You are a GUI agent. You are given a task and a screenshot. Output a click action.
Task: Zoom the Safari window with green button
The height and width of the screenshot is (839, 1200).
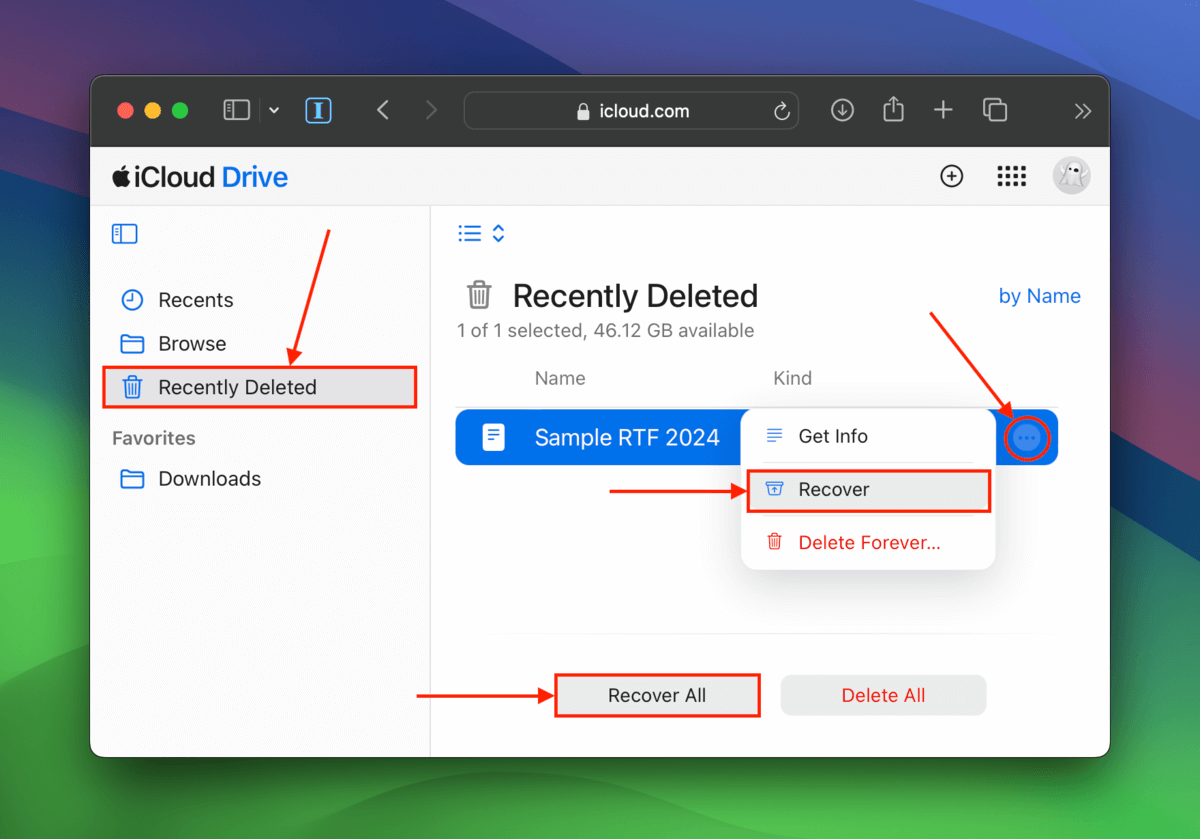(180, 111)
